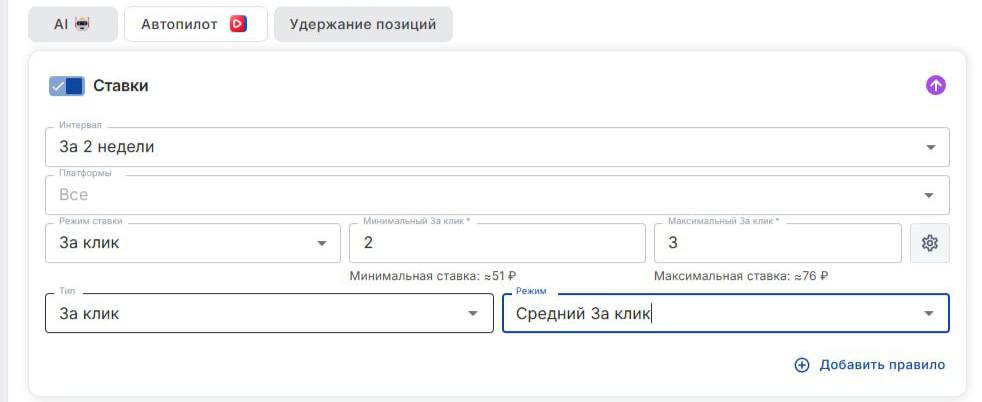Focus the Максимальный За клик input field
Image resolution: width=982 pixels, height=402 pixels.
777,243
